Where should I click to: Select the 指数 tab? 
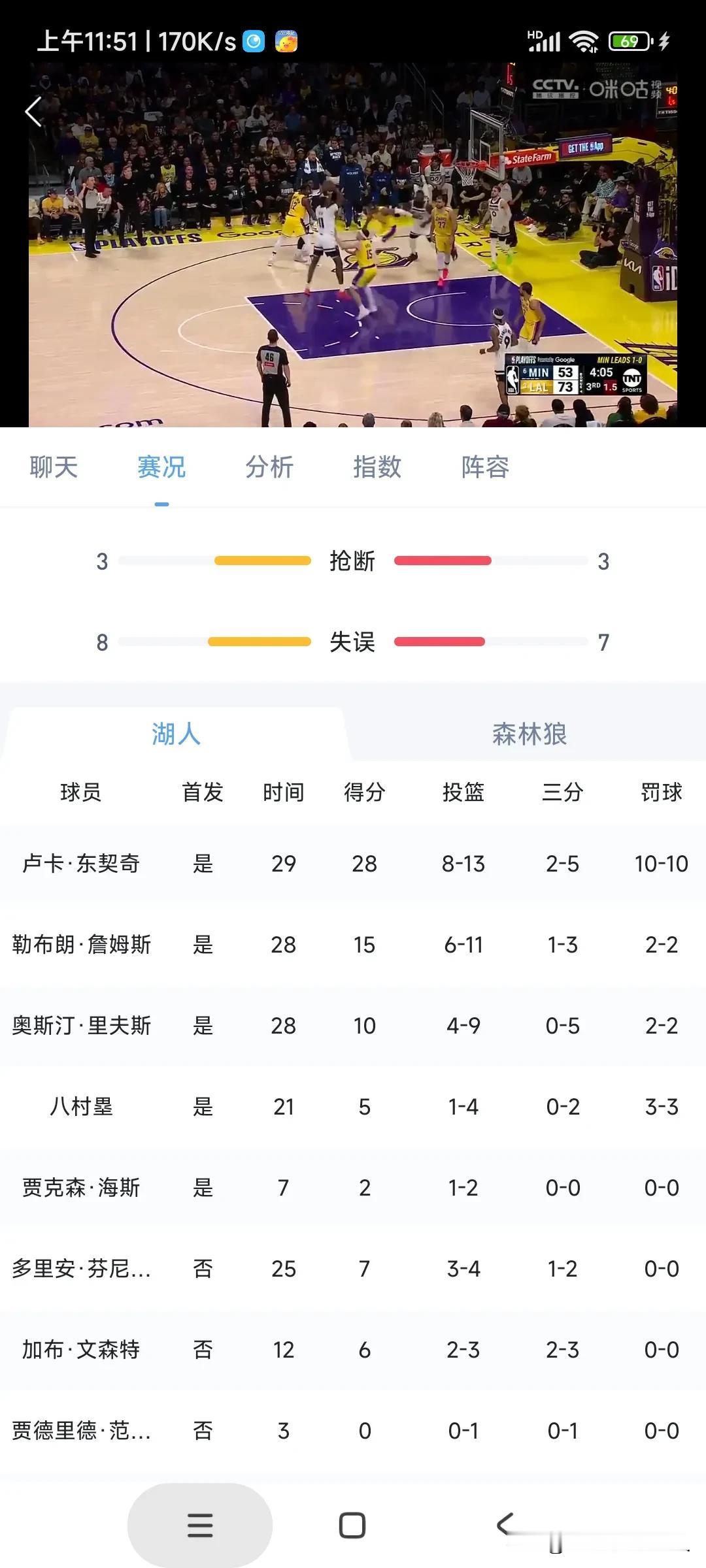(377, 467)
